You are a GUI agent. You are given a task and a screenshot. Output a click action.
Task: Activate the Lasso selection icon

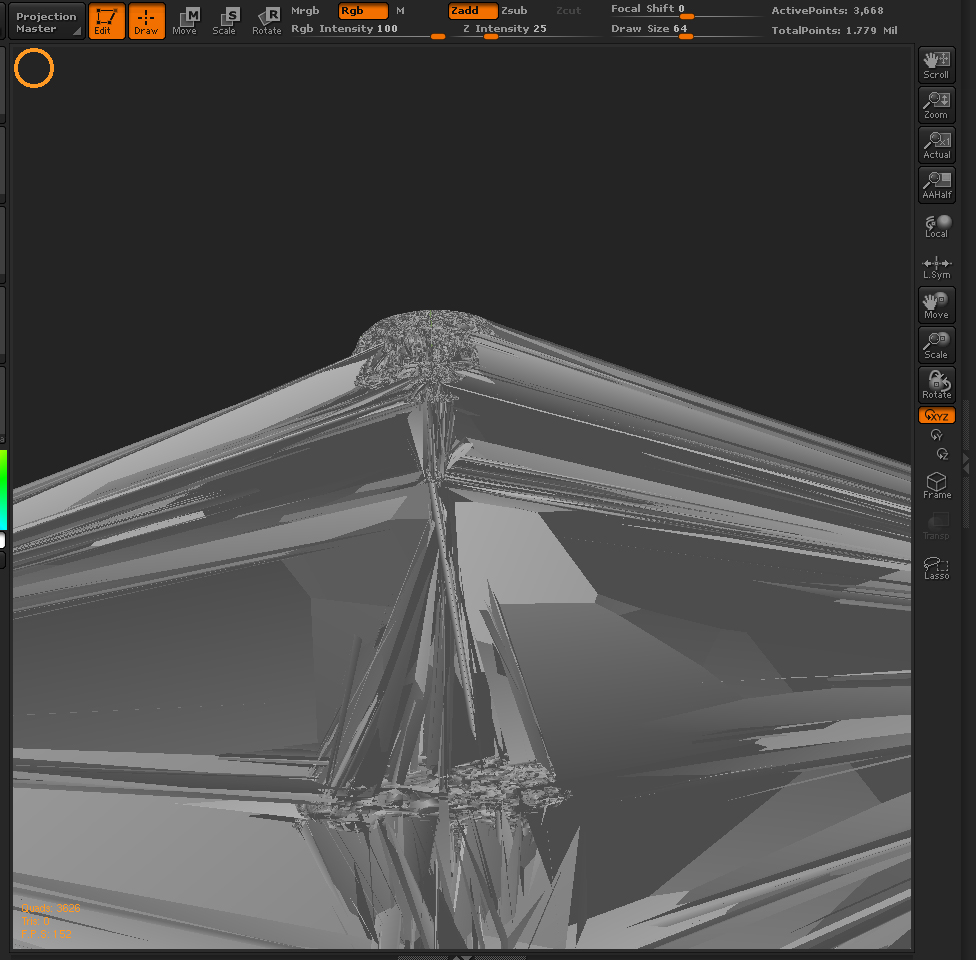tap(936, 567)
